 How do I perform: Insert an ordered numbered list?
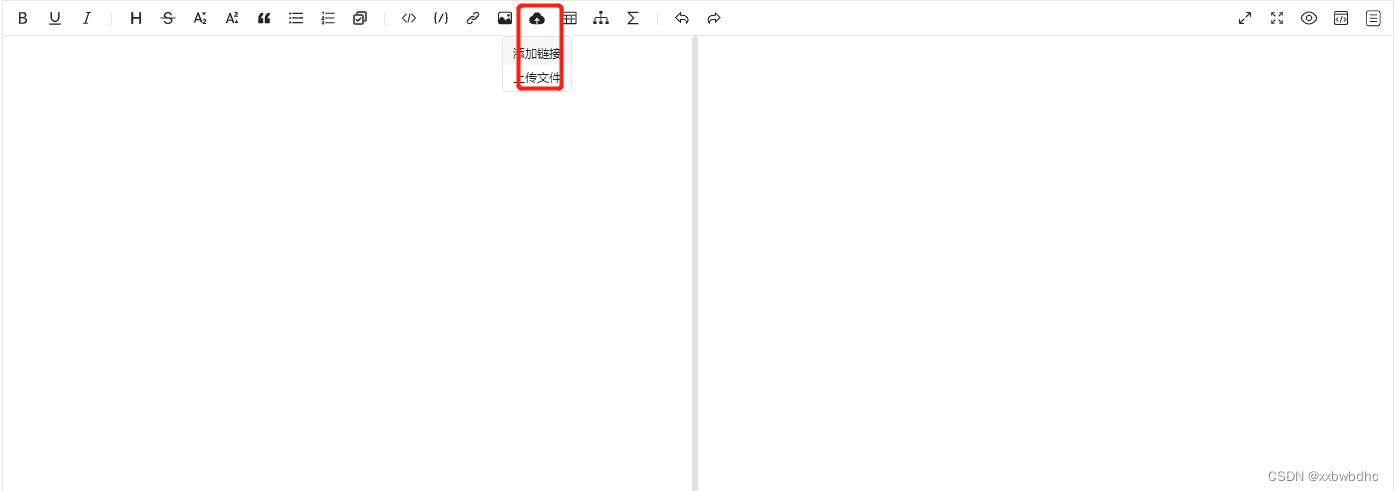328,18
